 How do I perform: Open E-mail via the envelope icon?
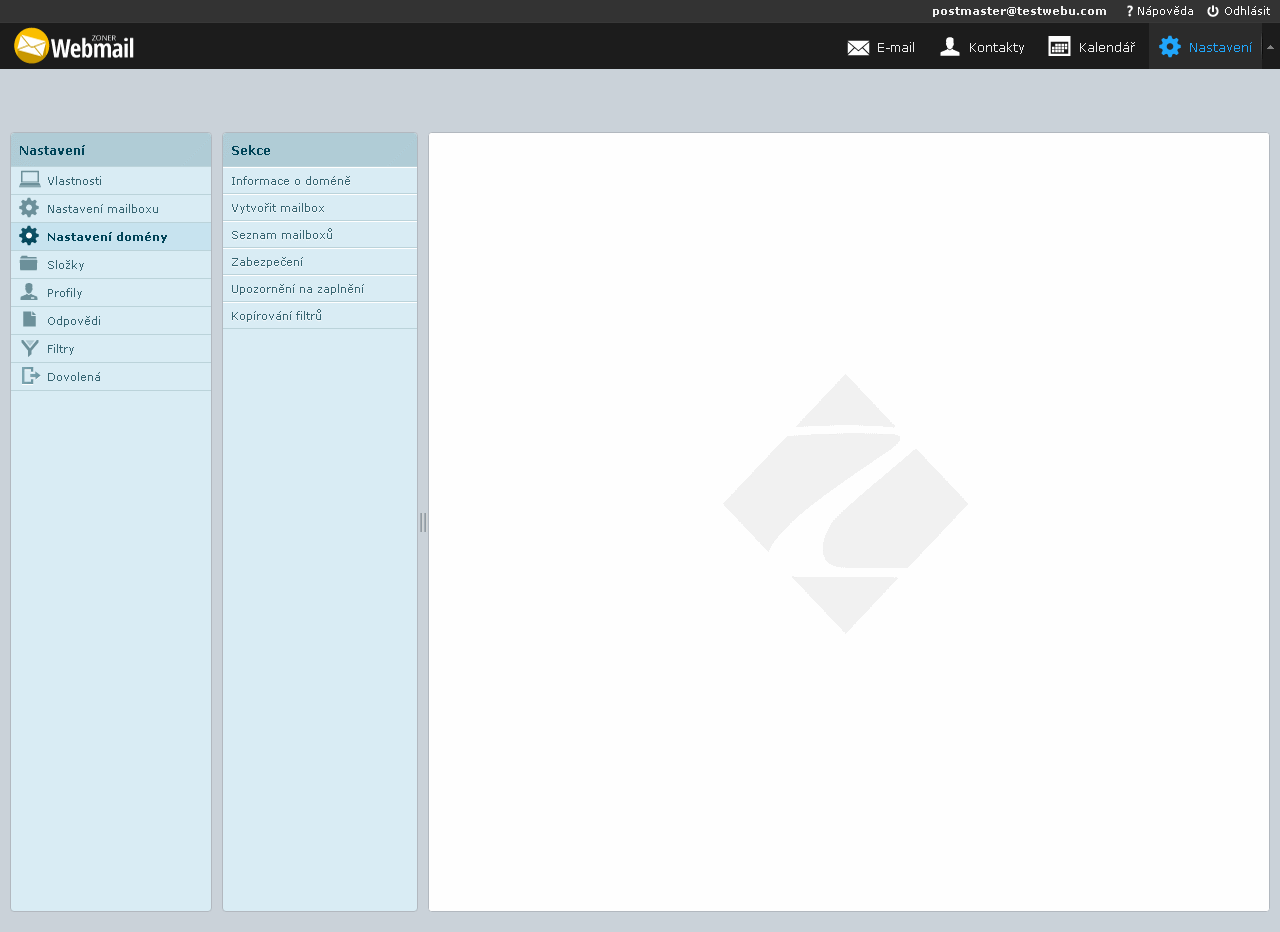pyautogui.click(x=858, y=47)
